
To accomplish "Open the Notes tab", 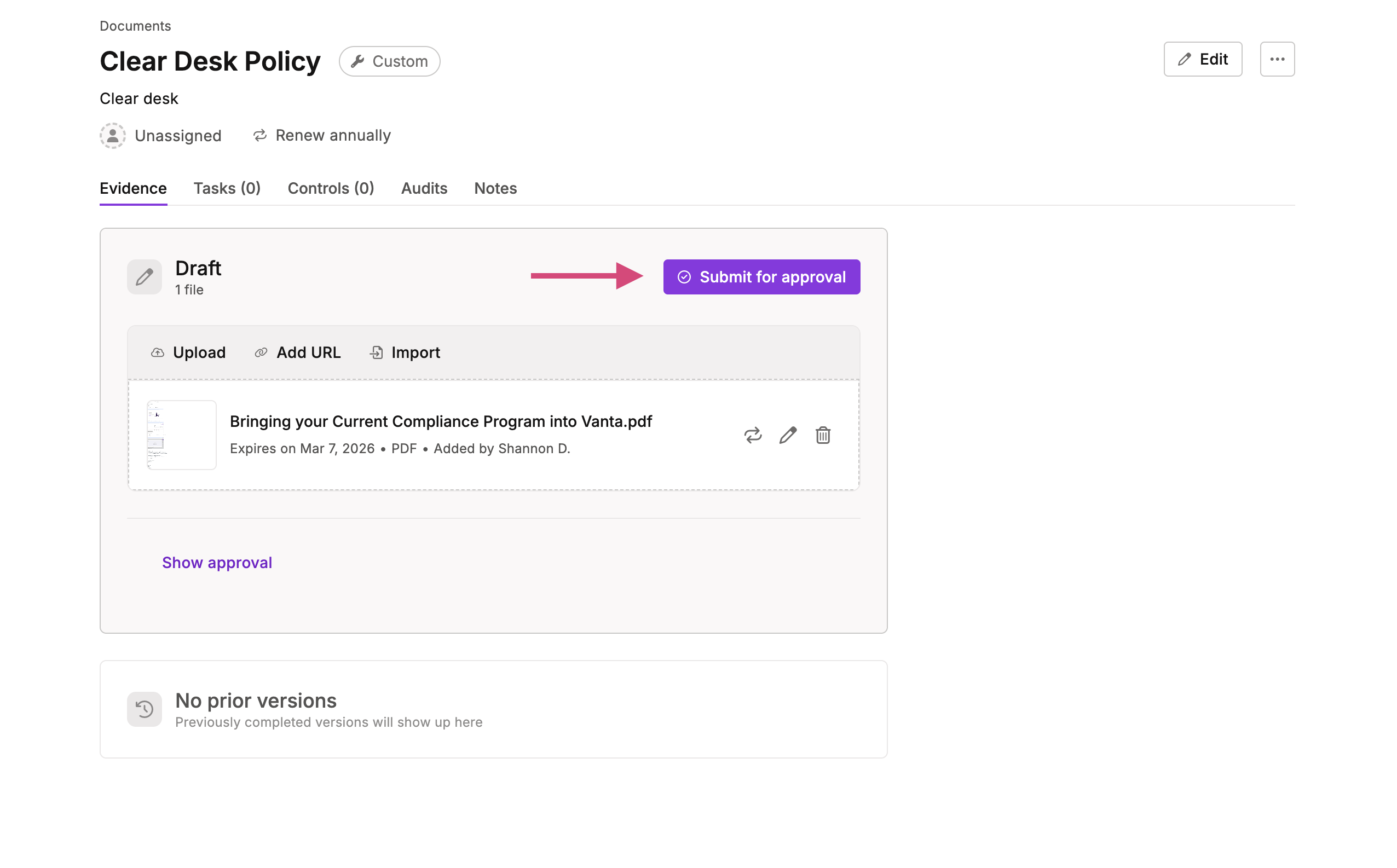I will [x=495, y=188].
